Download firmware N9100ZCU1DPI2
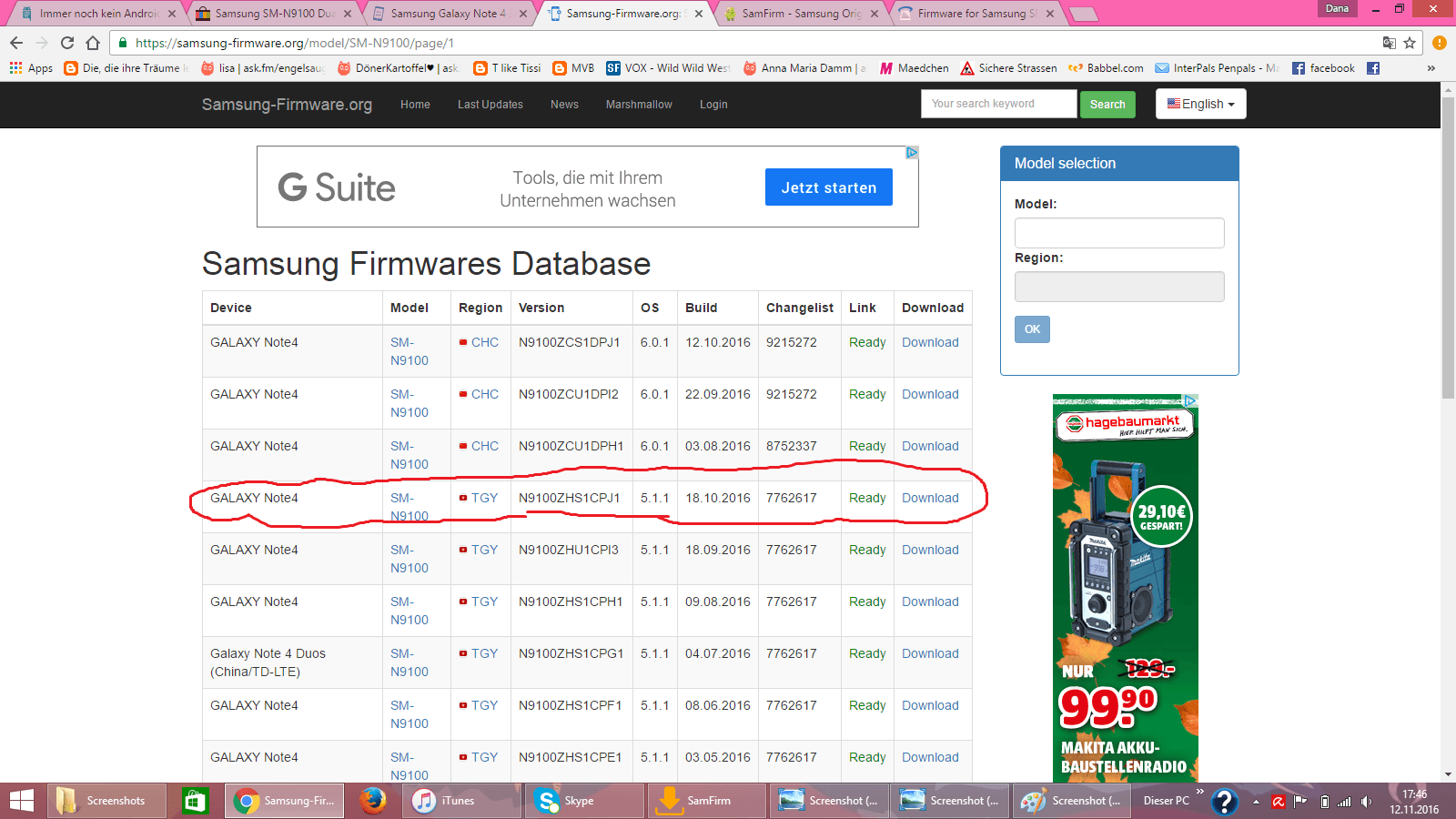Image resolution: width=1456 pixels, height=819 pixels. [x=930, y=394]
